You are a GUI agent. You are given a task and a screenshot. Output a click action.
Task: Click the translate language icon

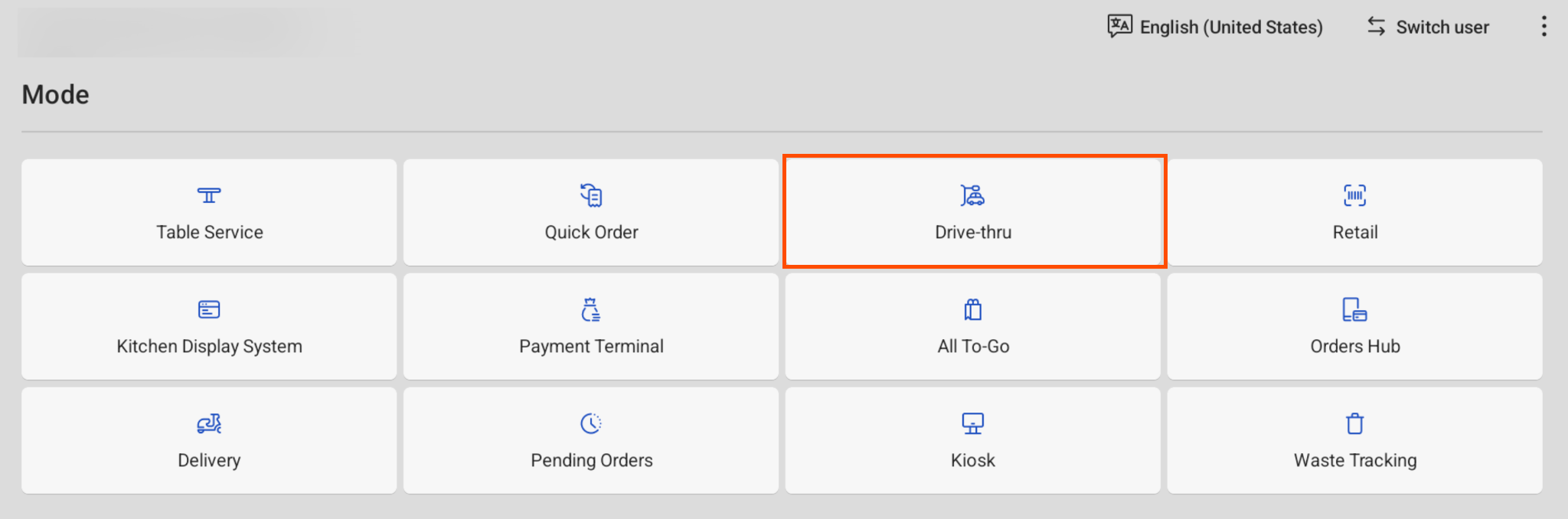[x=1119, y=26]
